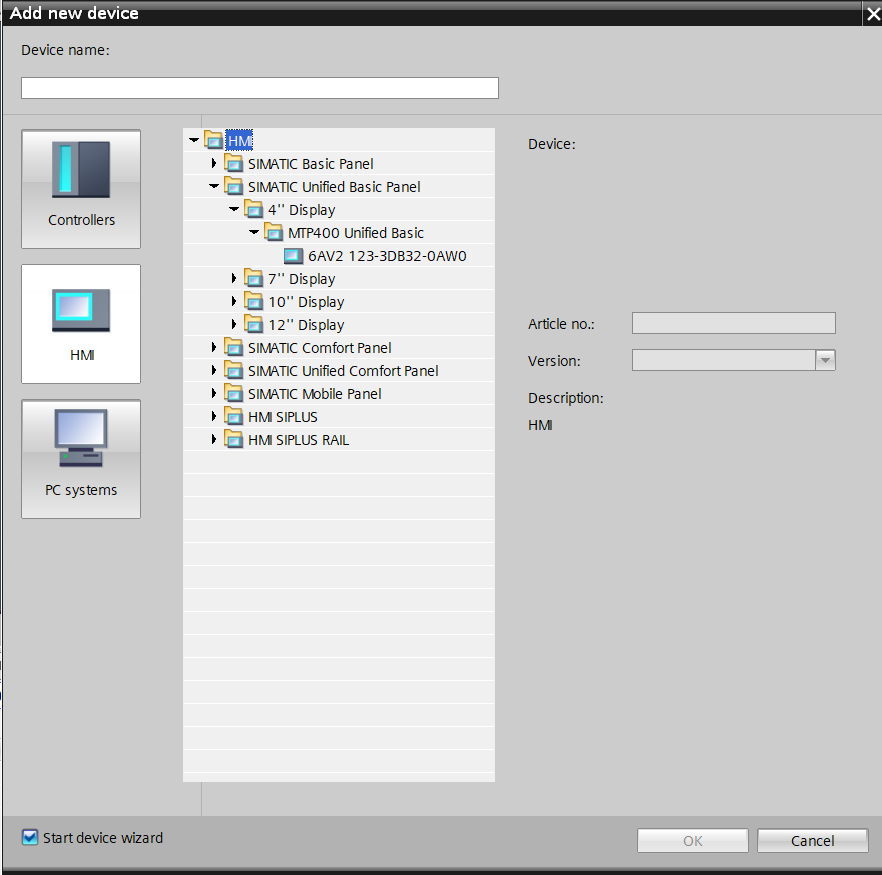Select the MTP400 Unified Basic label

(356, 233)
